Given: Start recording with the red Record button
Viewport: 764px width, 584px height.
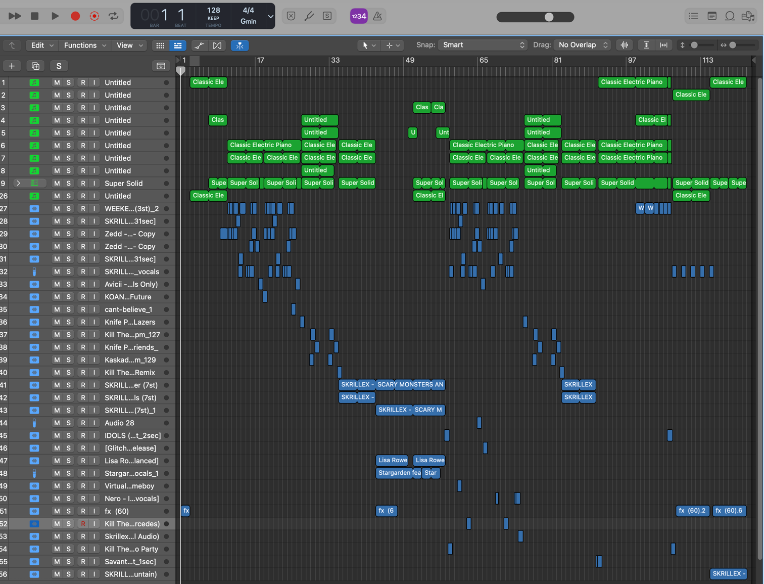Looking at the screenshot, I should (75, 16).
